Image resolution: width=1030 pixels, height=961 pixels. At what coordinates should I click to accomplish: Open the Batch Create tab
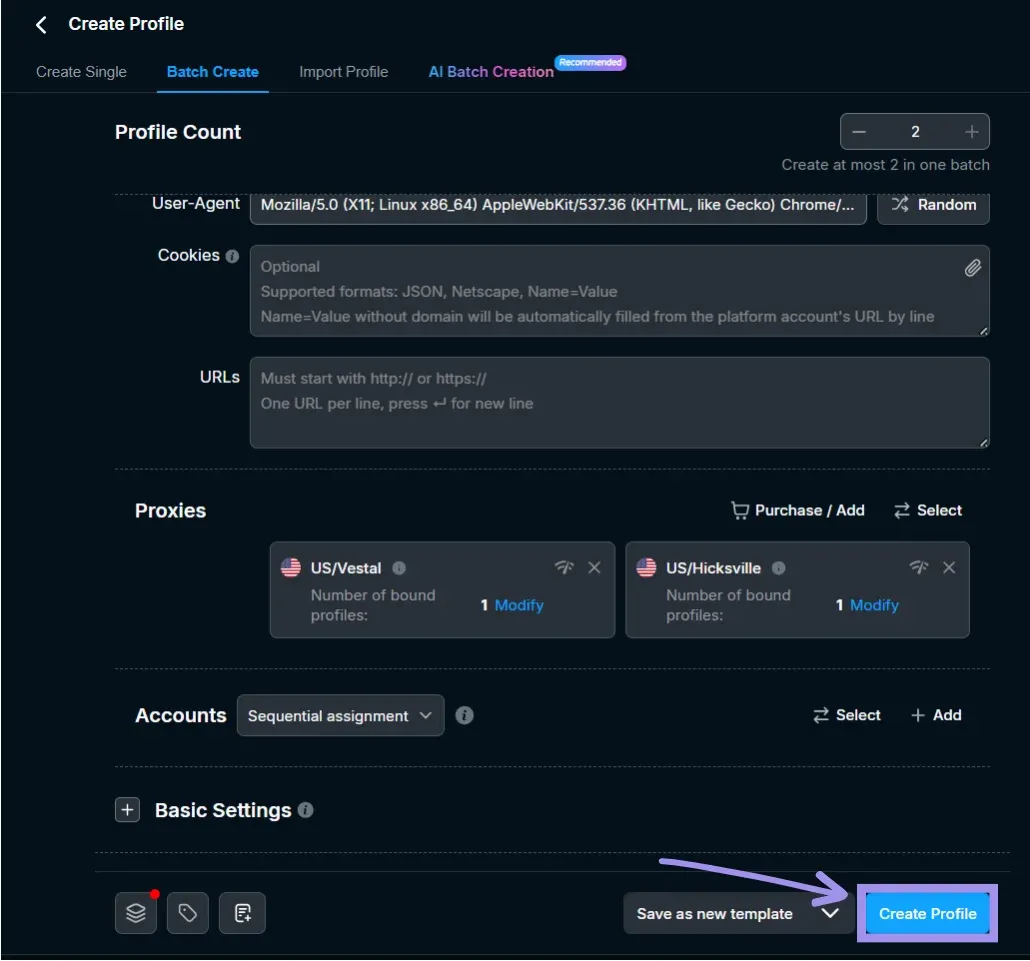pyautogui.click(x=213, y=72)
